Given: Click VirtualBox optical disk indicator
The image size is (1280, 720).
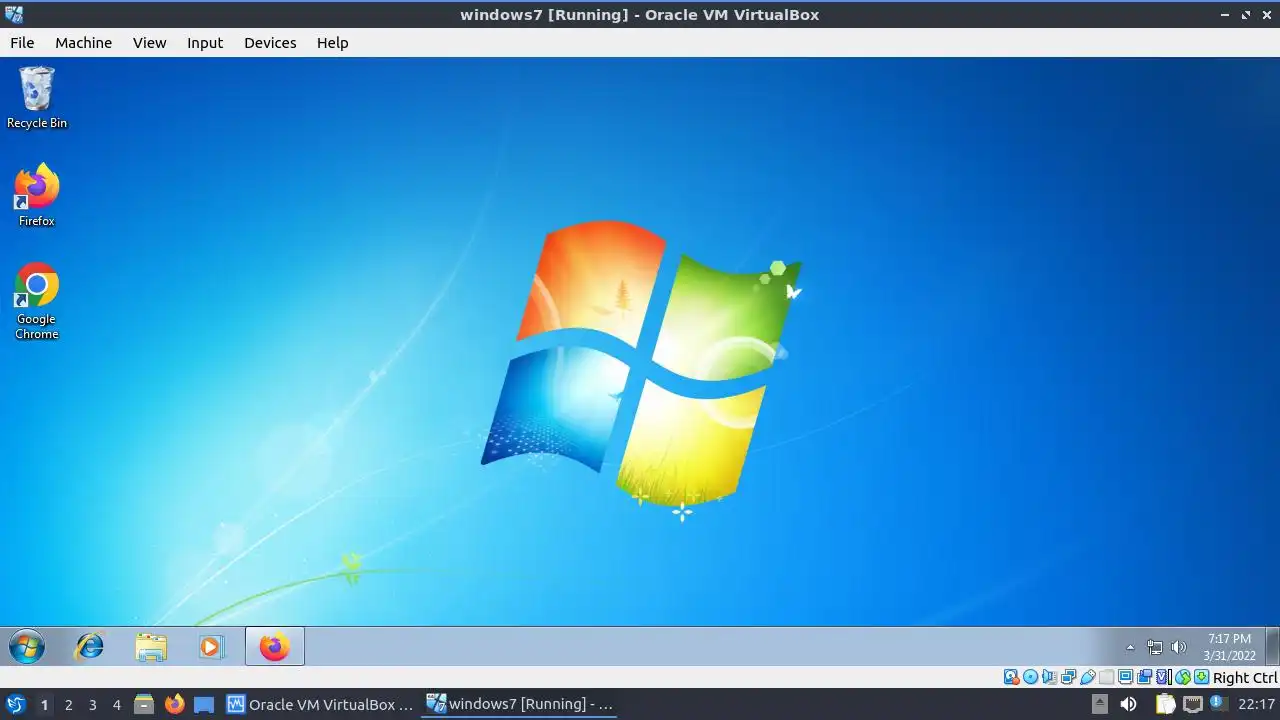Looking at the screenshot, I should (x=1030, y=677).
